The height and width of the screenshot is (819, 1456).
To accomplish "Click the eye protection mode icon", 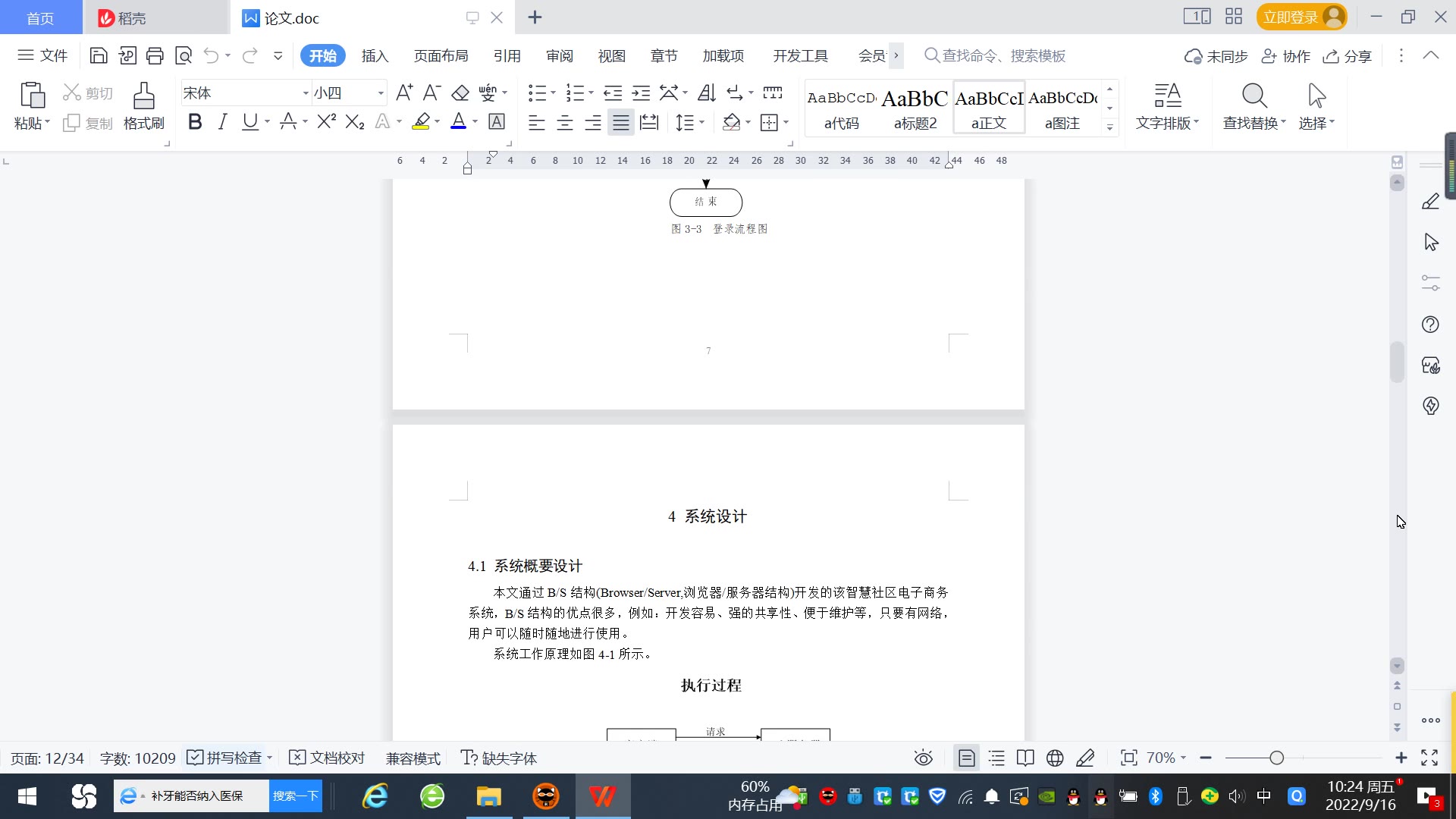I will pos(923,758).
